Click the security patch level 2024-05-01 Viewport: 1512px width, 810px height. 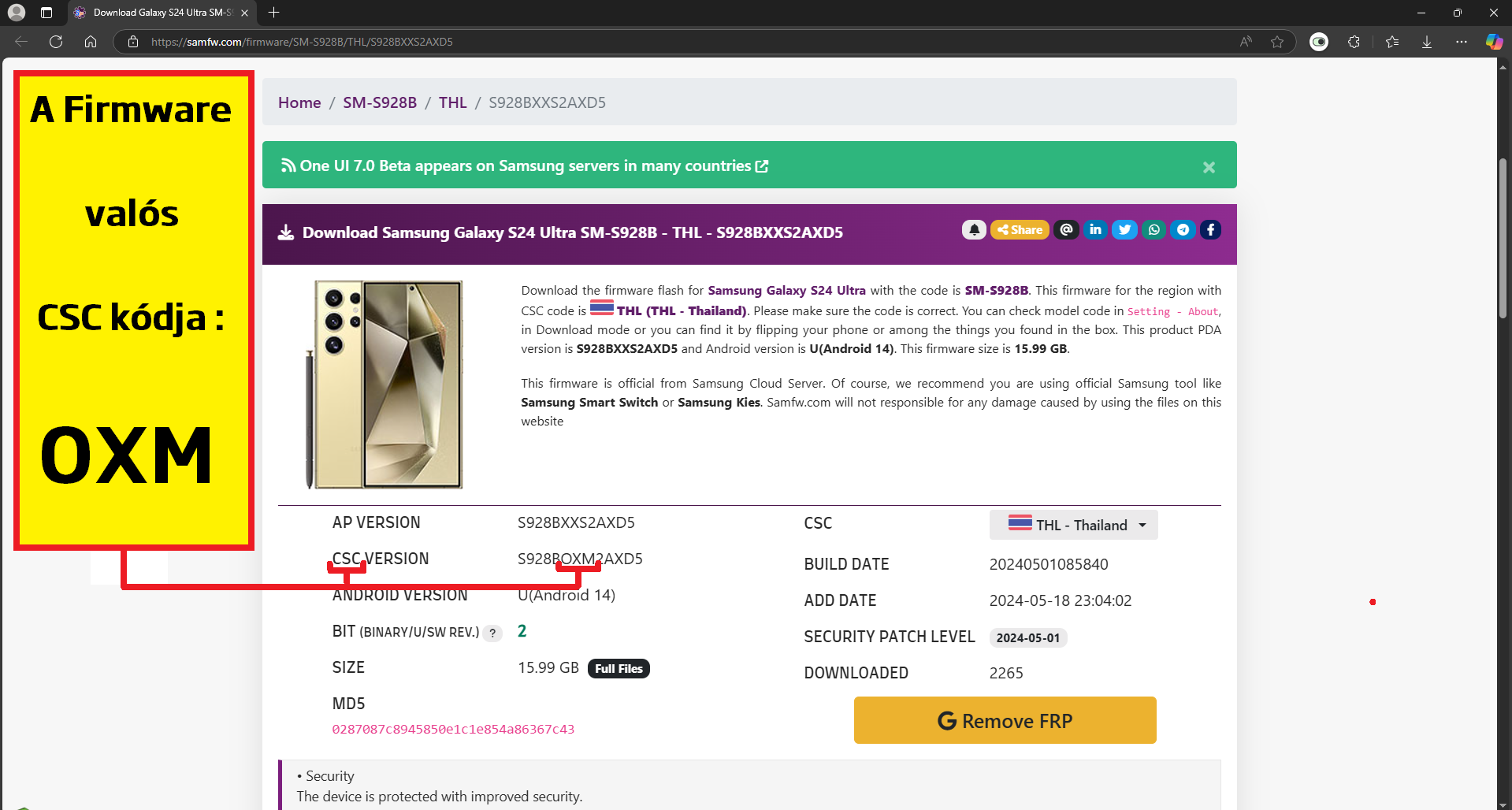(x=1028, y=637)
